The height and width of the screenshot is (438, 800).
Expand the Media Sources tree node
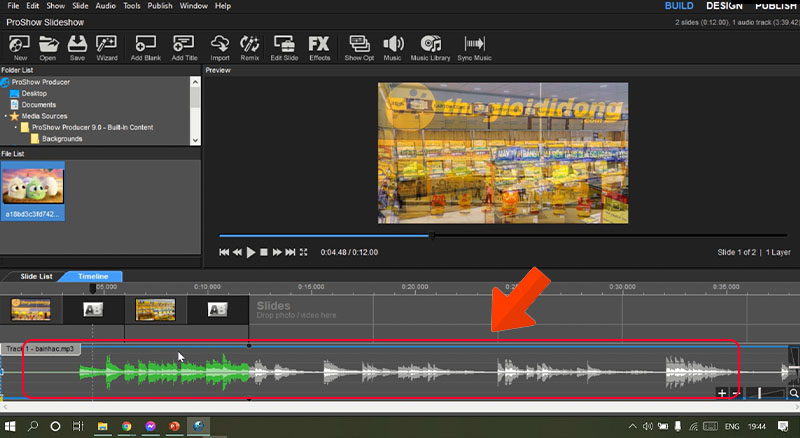tap(5, 116)
